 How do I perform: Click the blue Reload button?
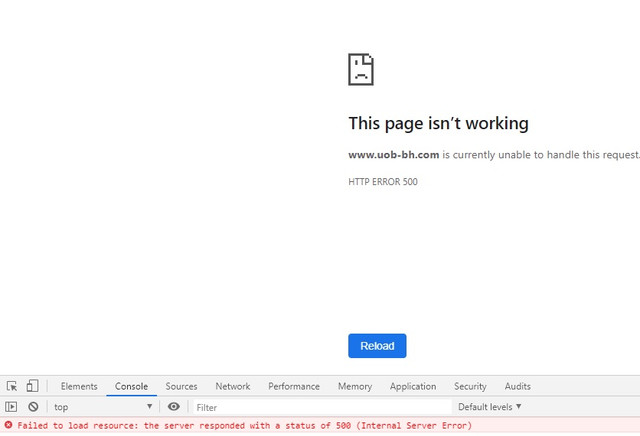(x=377, y=346)
